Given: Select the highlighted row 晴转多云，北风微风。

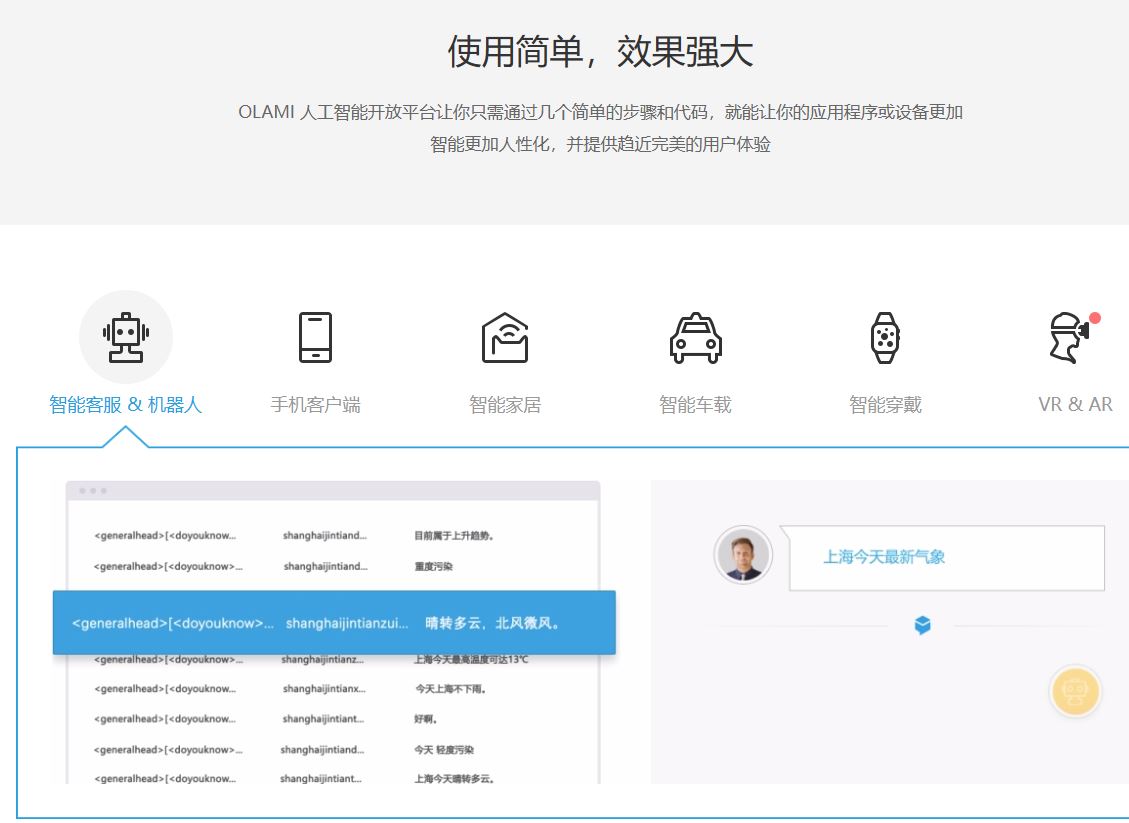Looking at the screenshot, I should coord(334,623).
